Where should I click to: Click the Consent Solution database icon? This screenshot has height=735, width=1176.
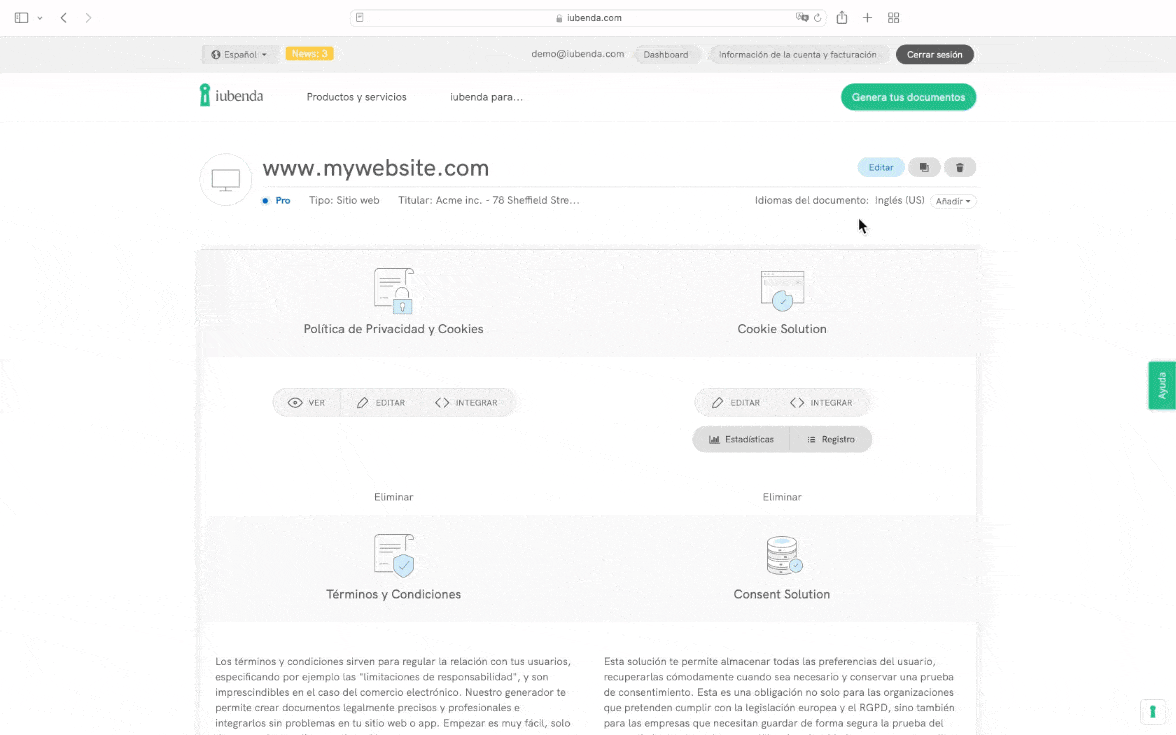click(782, 556)
